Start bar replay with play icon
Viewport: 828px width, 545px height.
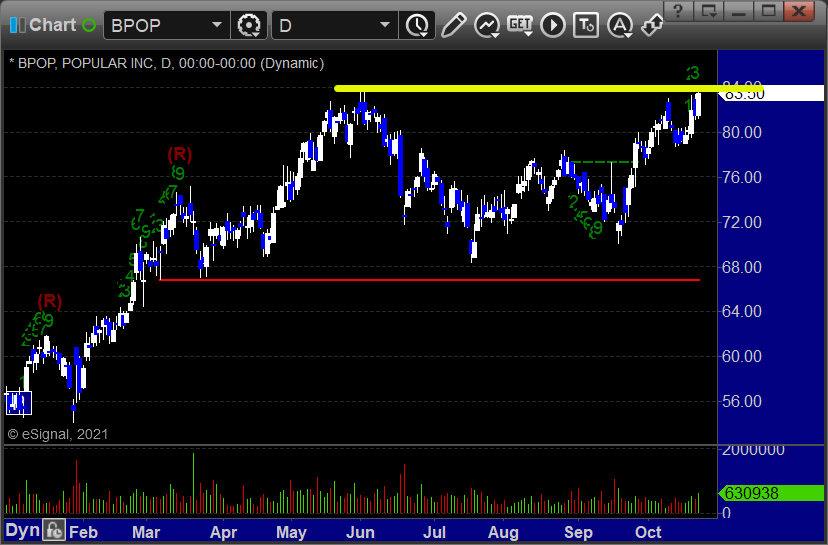click(553, 25)
